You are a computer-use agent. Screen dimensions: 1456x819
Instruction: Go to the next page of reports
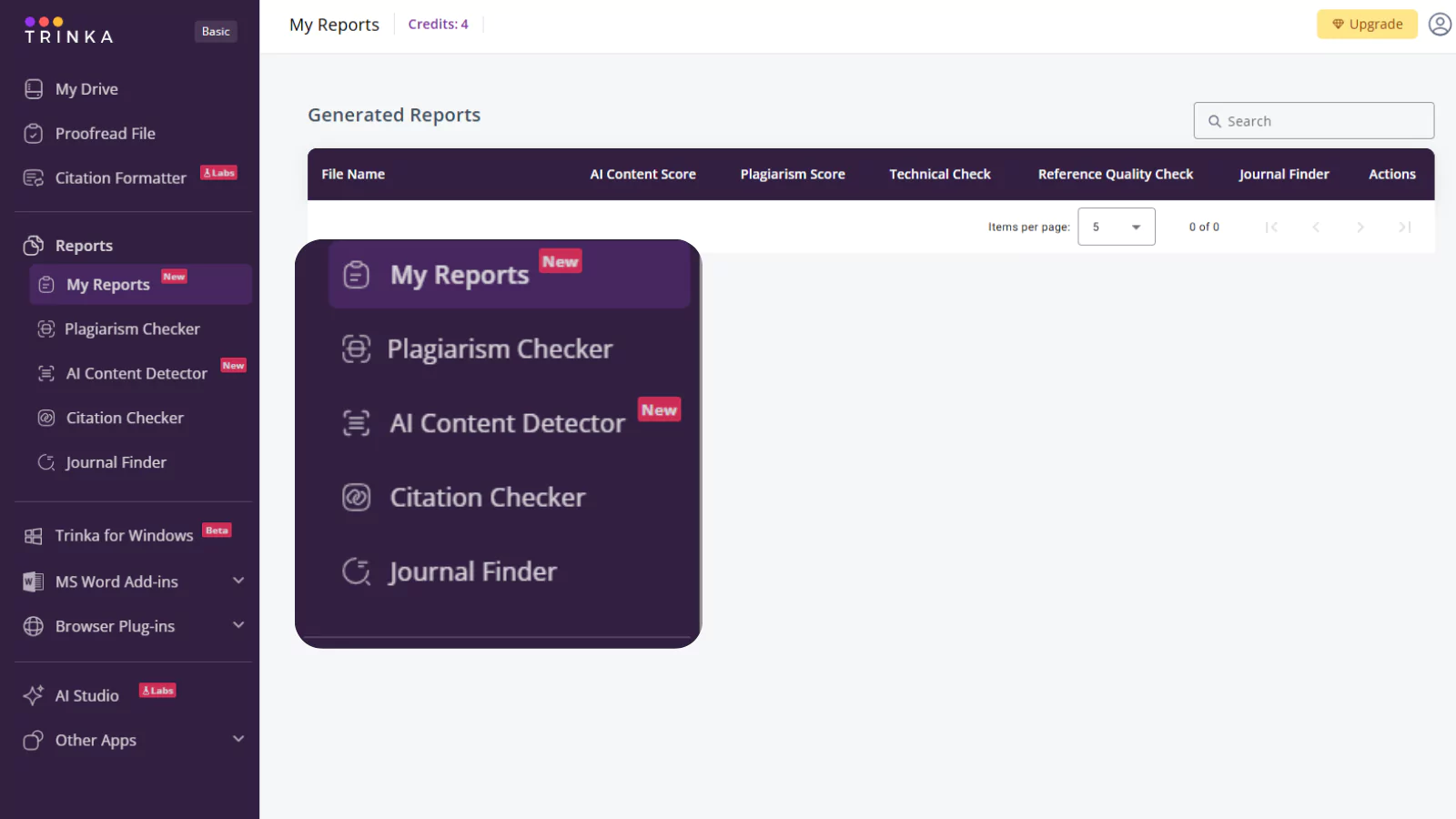[x=1360, y=227]
